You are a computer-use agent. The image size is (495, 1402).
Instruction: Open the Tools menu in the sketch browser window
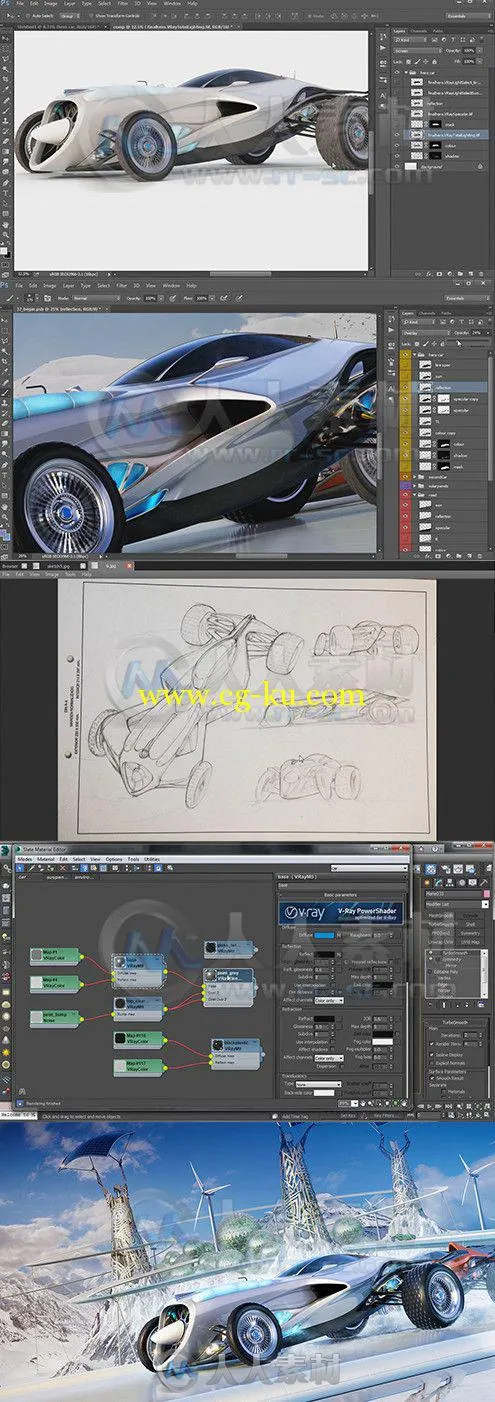click(x=70, y=574)
